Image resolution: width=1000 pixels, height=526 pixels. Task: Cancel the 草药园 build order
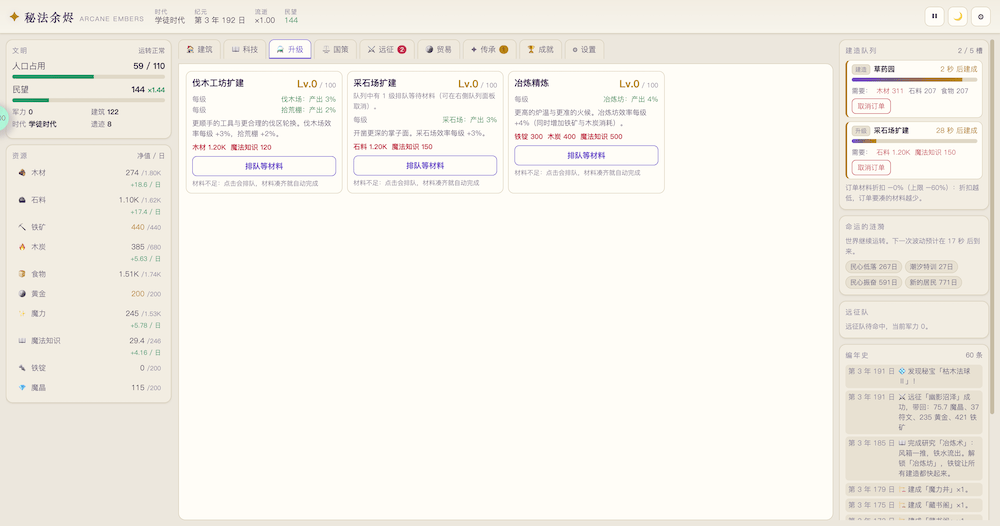coord(871,106)
